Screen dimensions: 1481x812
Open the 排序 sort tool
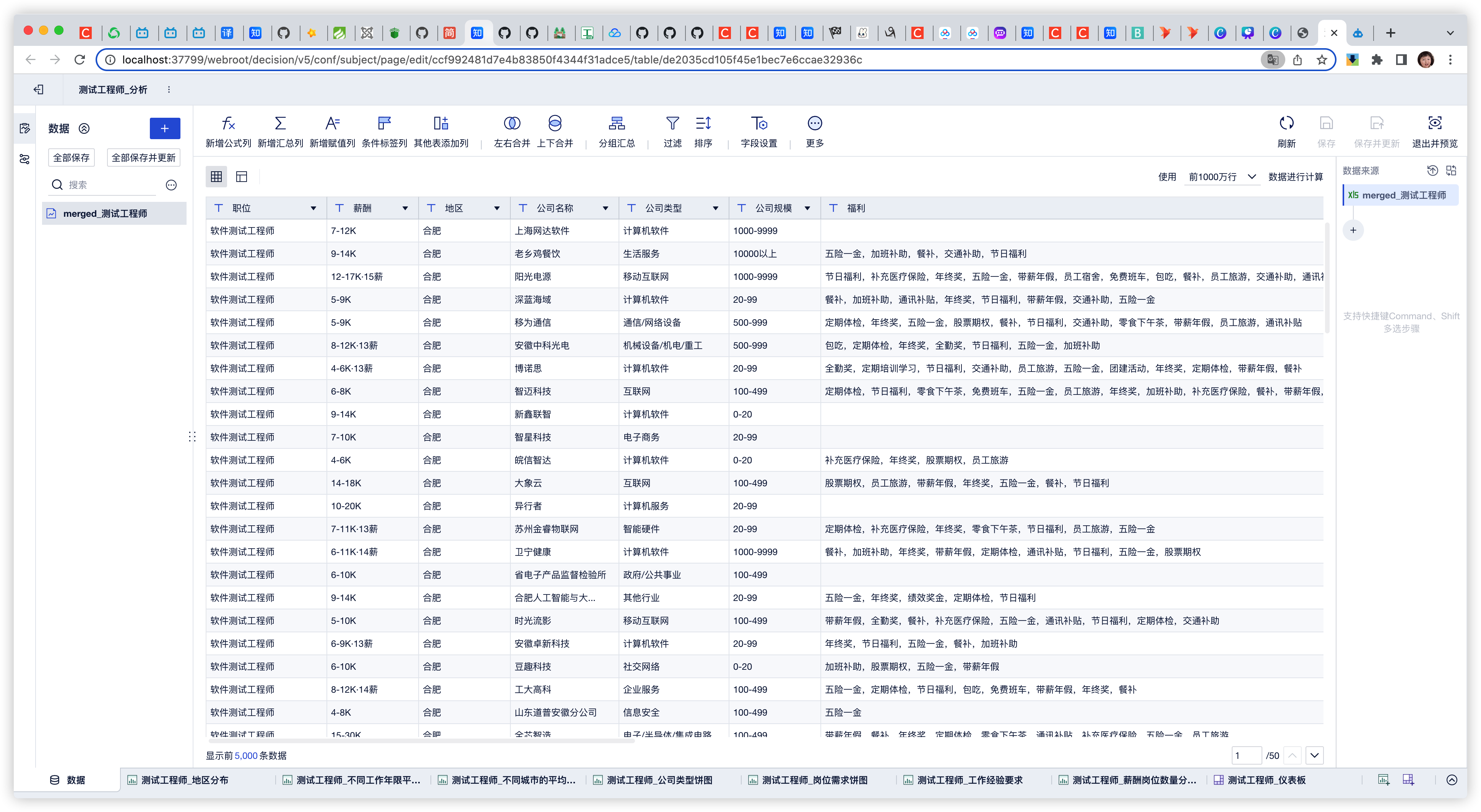pos(703,123)
